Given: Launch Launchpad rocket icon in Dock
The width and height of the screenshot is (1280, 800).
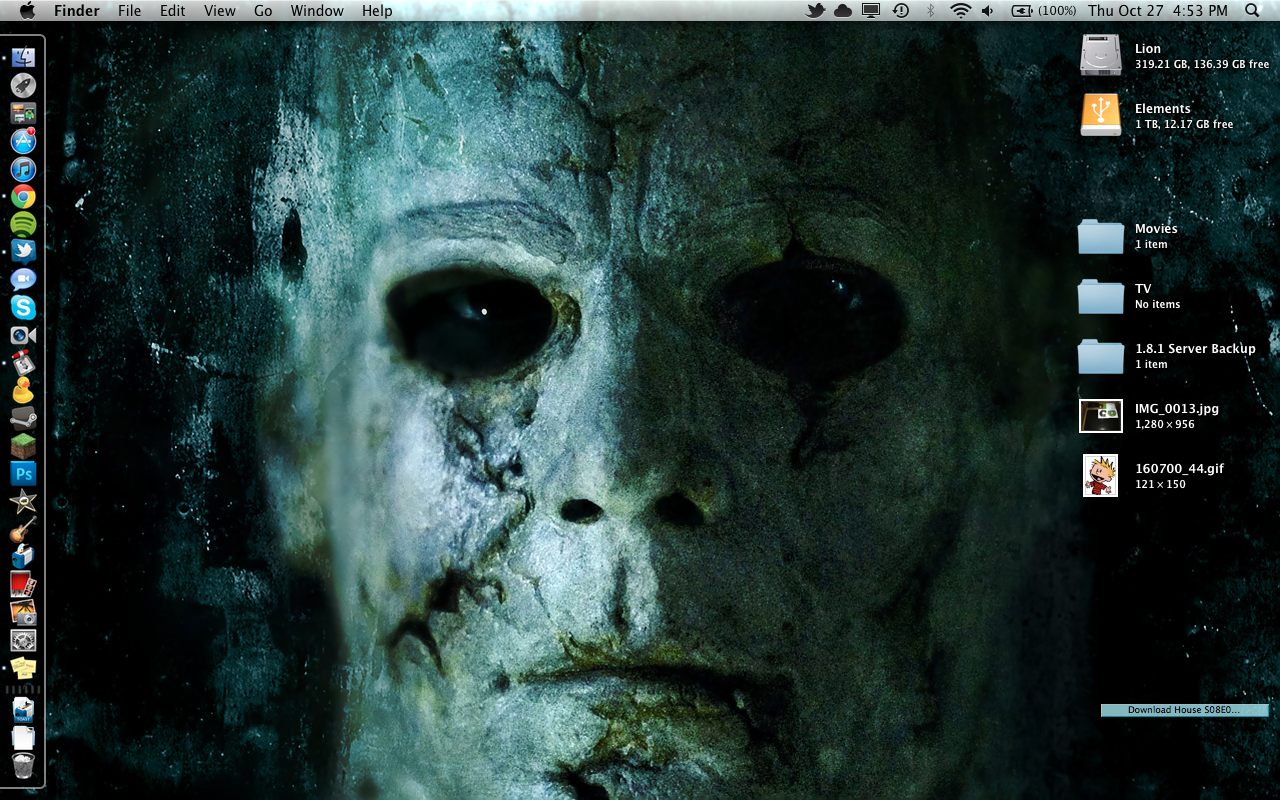Looking at the screenshot, I should [x=24, y=86].
